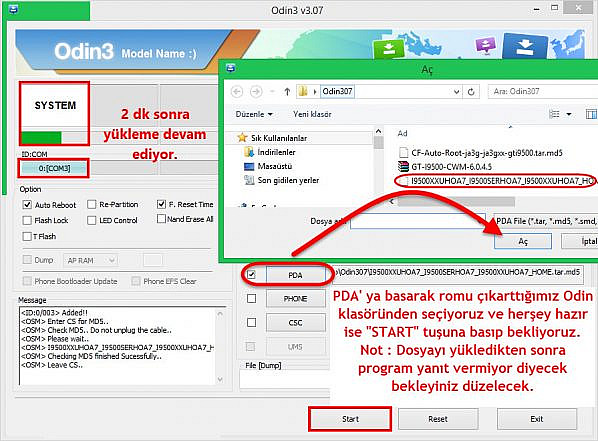Expand the address bar history dropdown

click(x=457, y=92)
